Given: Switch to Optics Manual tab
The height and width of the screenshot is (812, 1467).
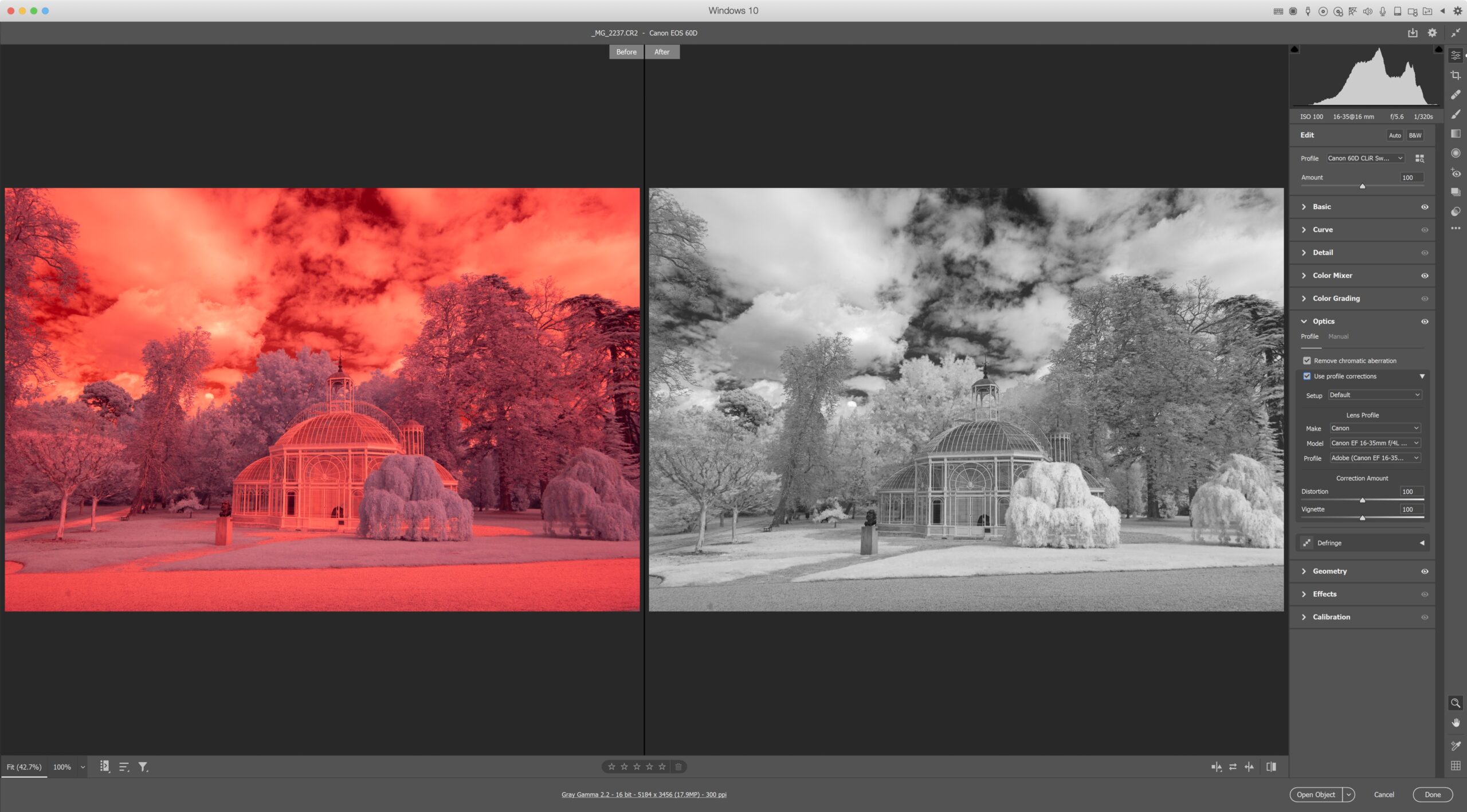Looking at the screenshot, I should (1338, 336).
